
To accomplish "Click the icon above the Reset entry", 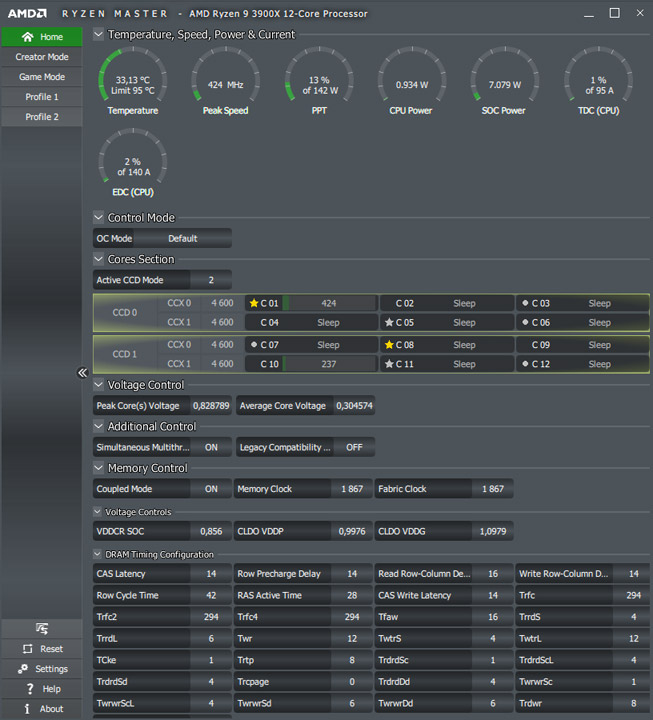I will pos(42,628).
